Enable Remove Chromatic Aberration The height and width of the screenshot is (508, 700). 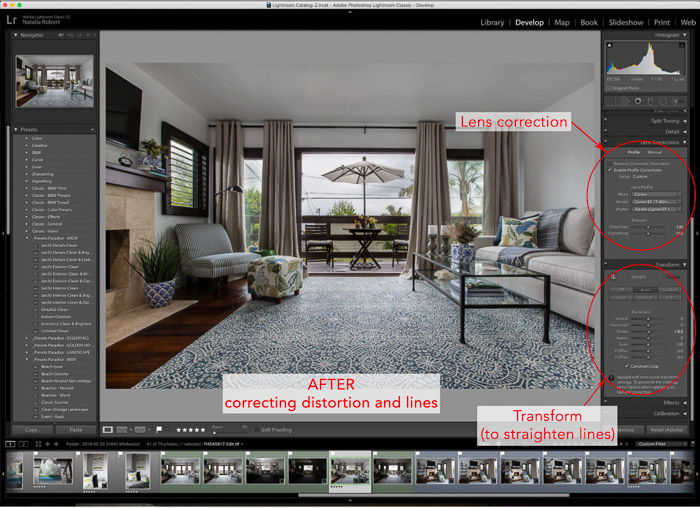click(x=609, y=163)
